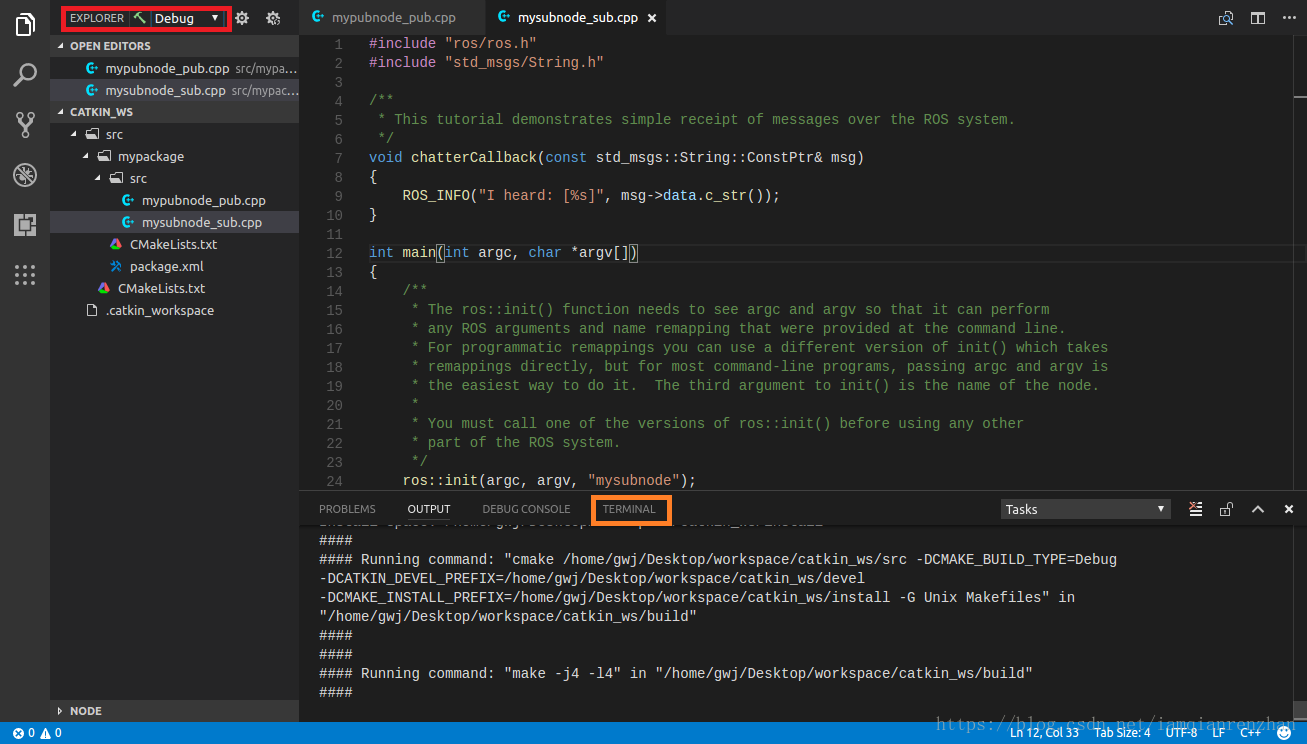1307x744 pixels.
Task: Select mysubnode_sub.cpp in Open Editors list
Action: (174, 90)
